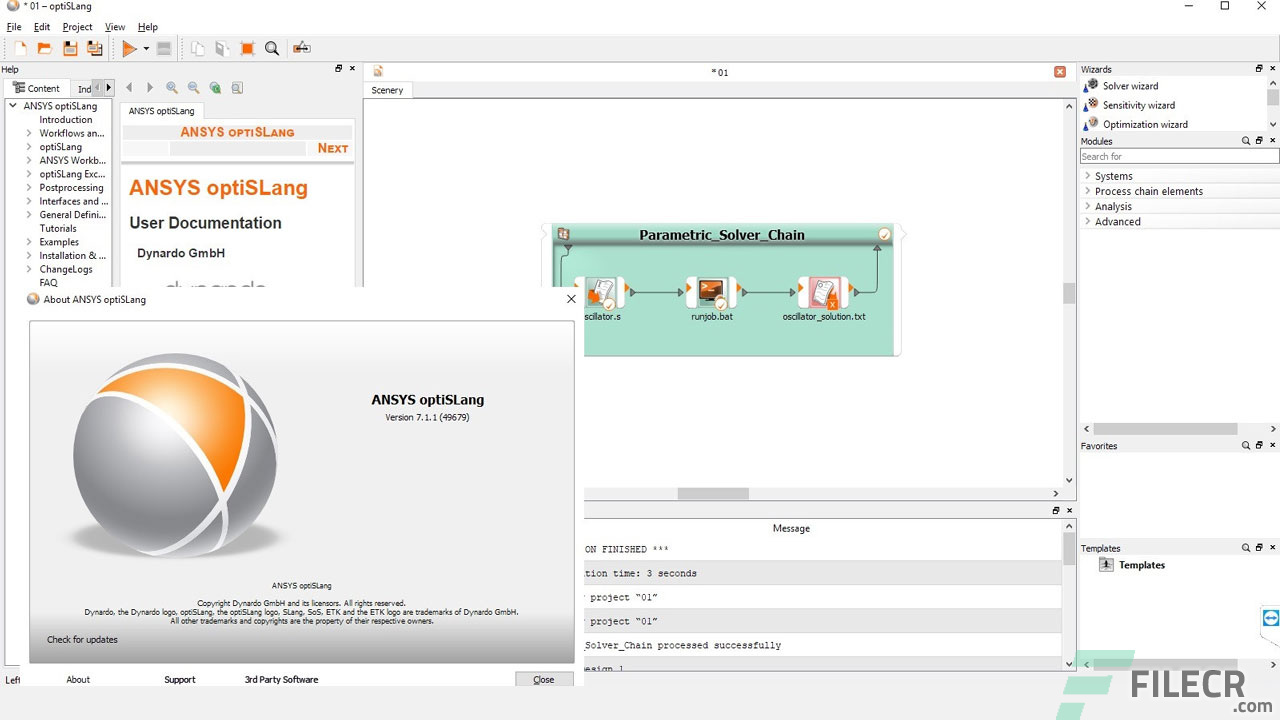This screenshot has width=1280, height=720.
Task: Click the search icon in the Modules panel header
Action: pos(1246,141)
